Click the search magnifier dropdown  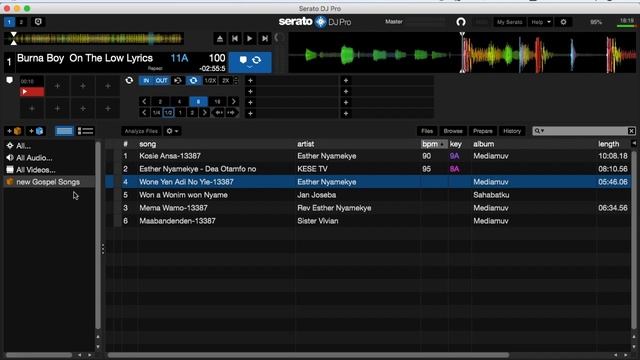(x=539, y=131)
